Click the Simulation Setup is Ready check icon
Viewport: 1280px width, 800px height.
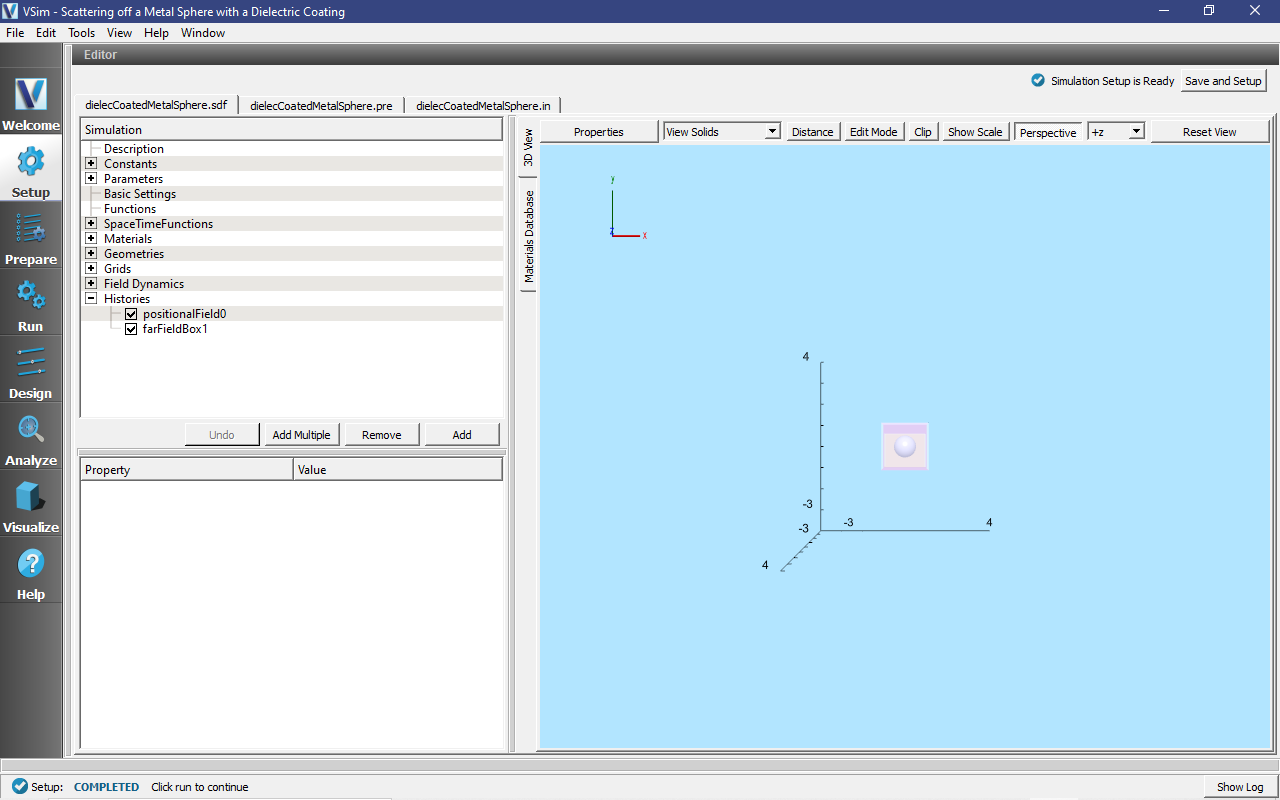[x=1038, y=81]
